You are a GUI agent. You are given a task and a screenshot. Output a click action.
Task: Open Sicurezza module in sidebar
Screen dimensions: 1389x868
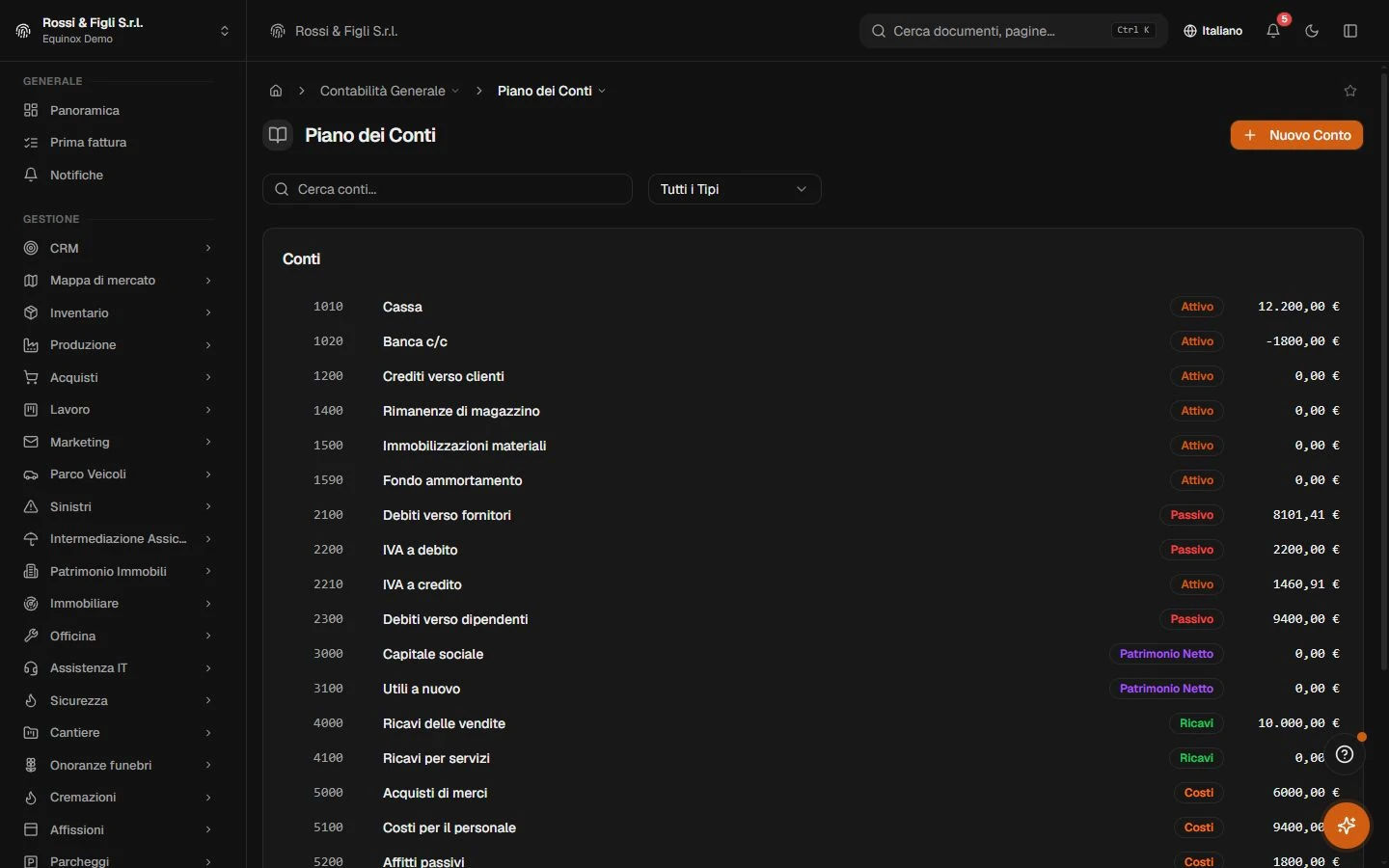(118, 700)
